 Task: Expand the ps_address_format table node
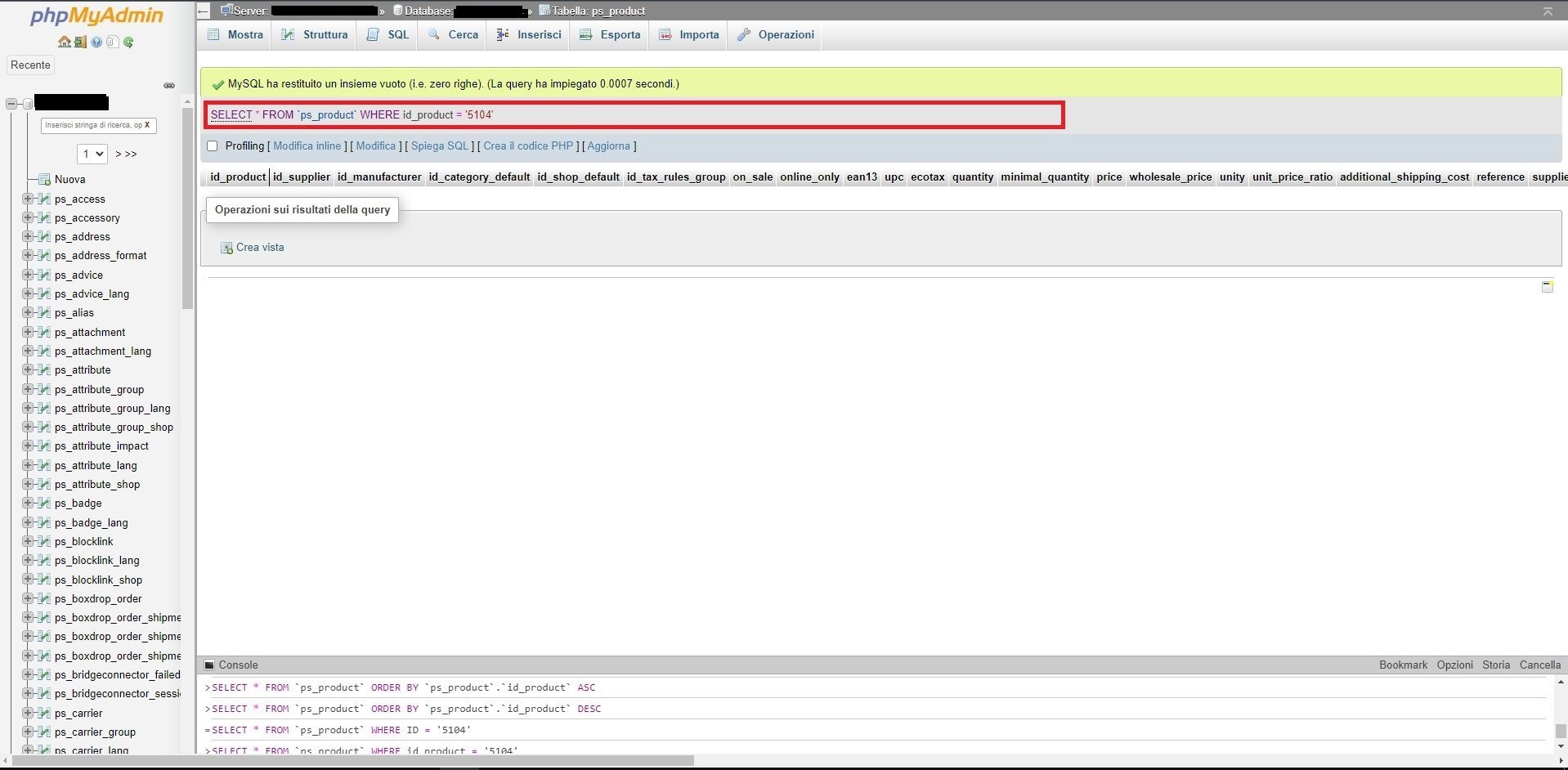tap(28, 255)
